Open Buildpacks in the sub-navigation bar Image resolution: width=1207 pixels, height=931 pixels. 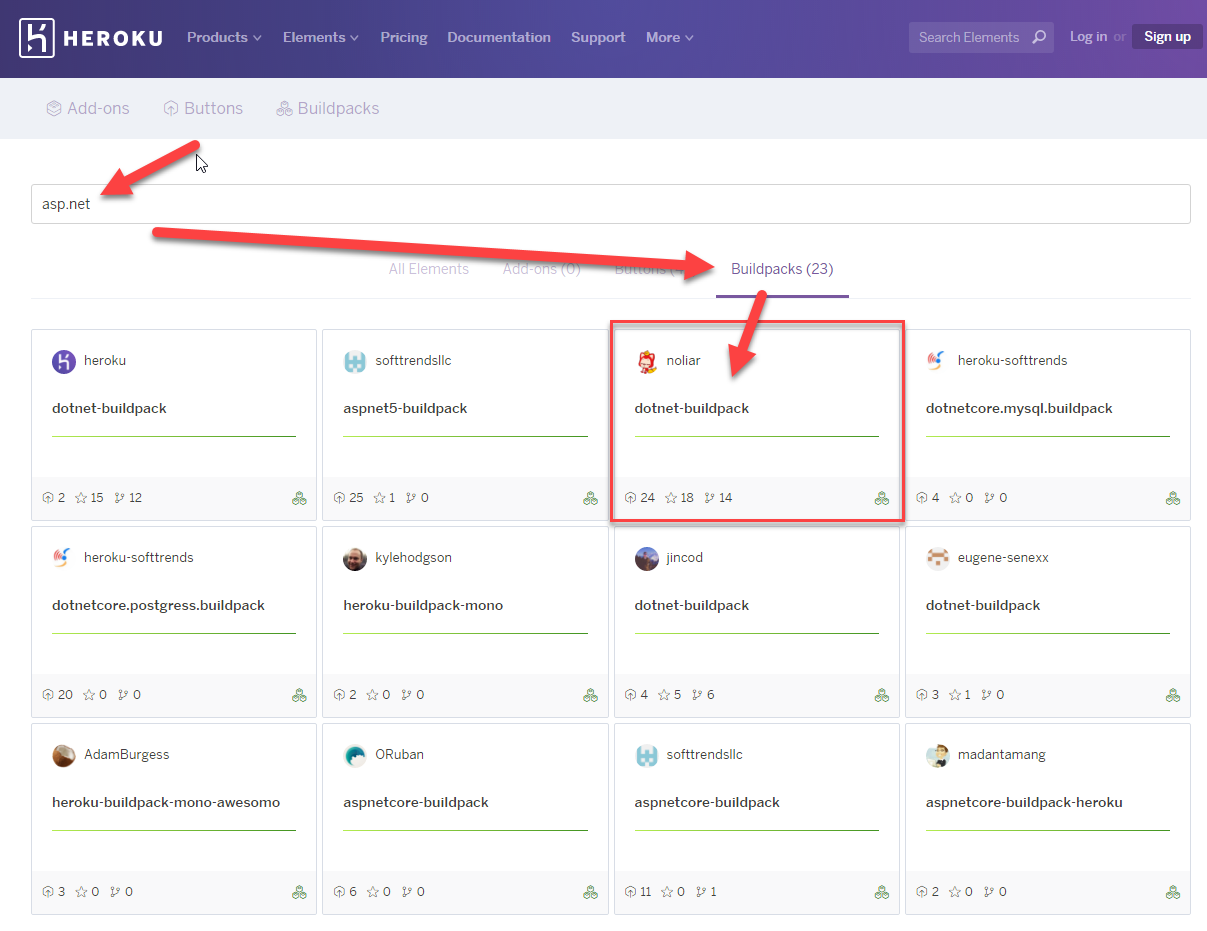click(x=328, y=108)
